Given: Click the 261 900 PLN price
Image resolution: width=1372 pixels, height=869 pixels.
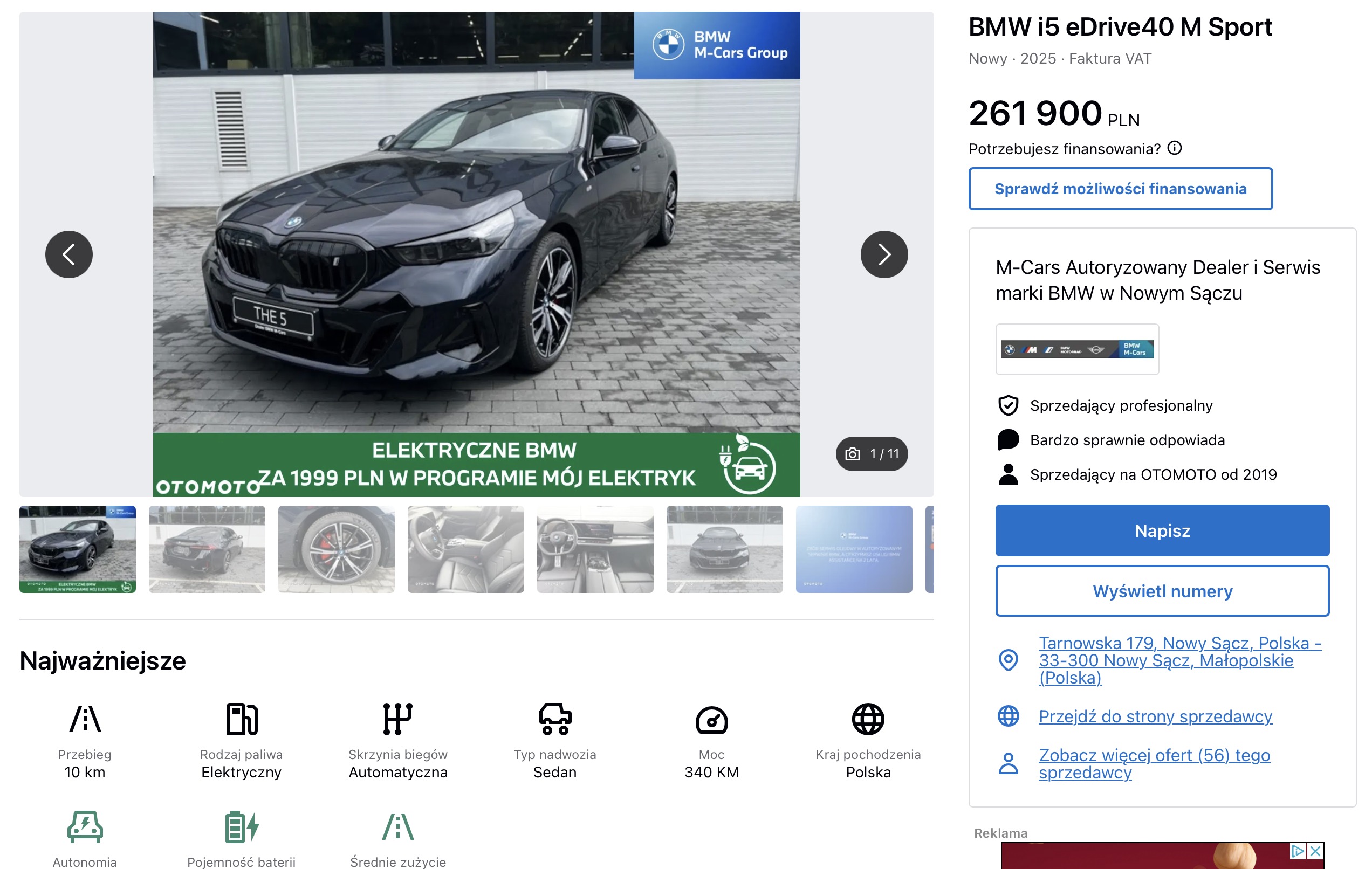Looking at the screenshot, I should point(1054,113).
